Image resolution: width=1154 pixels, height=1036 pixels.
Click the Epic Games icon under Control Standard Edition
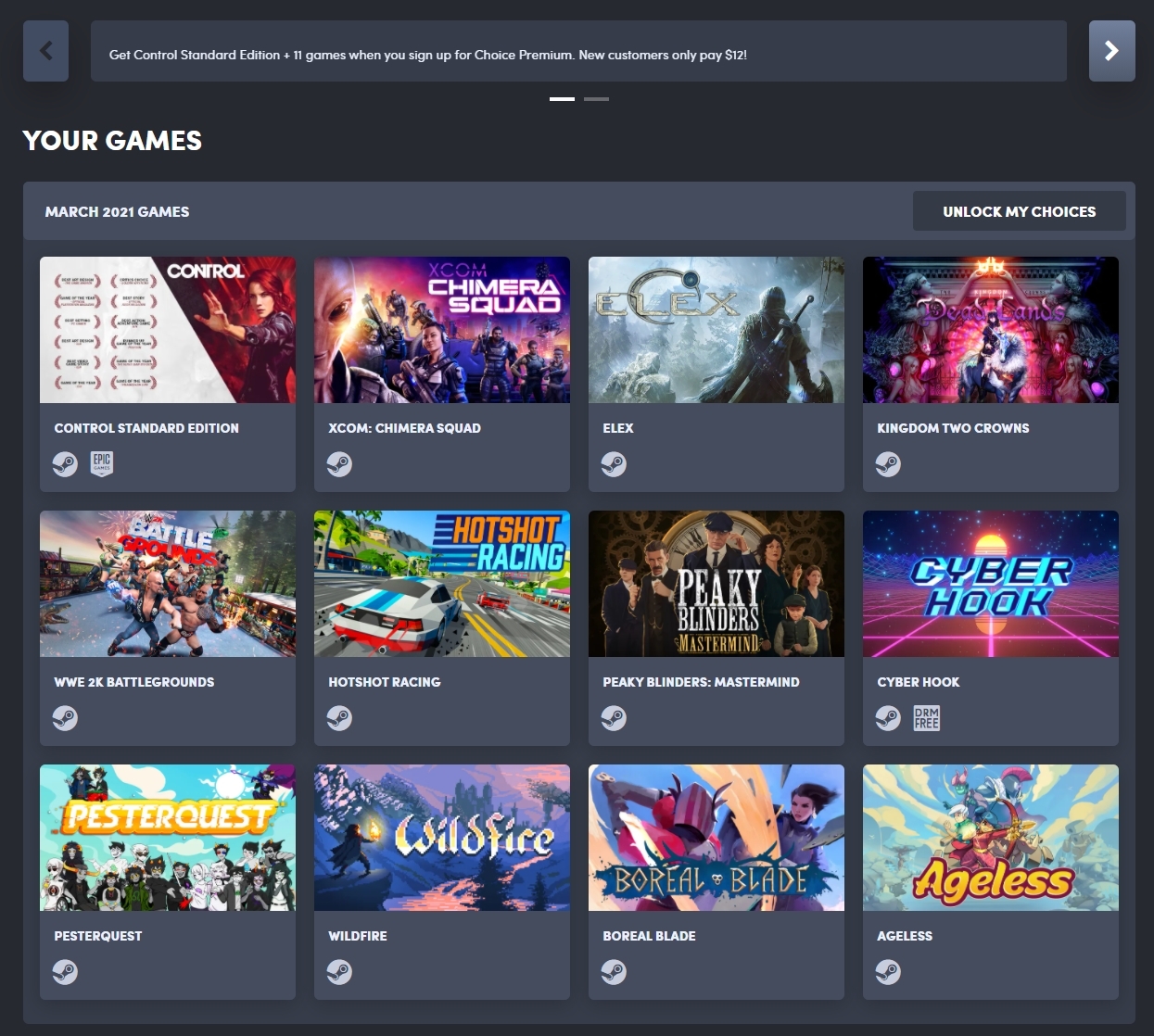tap(102, 463)
